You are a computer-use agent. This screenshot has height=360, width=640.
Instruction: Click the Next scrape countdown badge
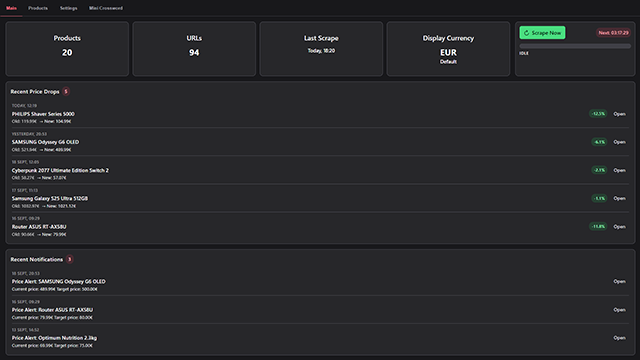[613, 33]
